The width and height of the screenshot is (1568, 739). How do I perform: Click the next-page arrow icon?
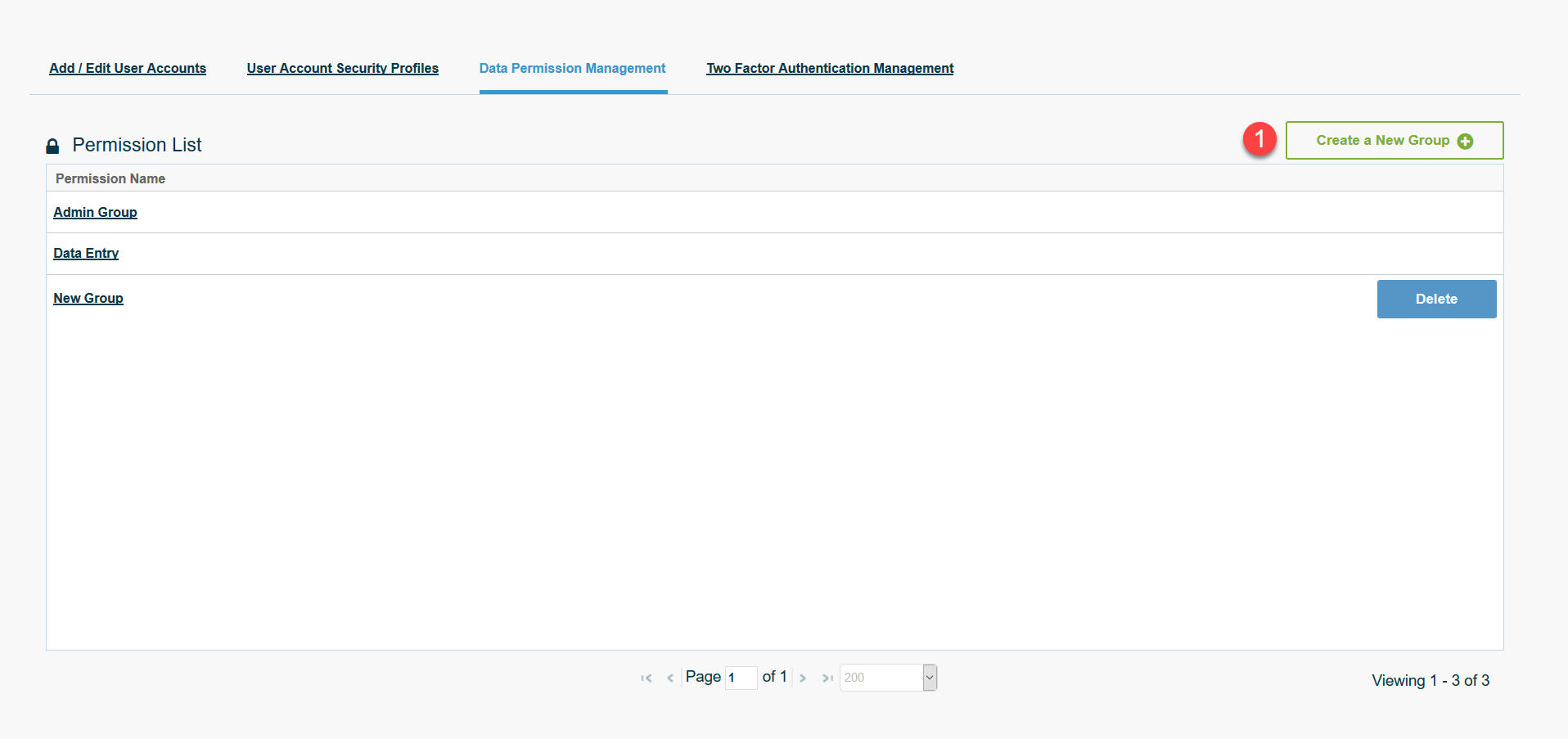(x=803, y=678)
